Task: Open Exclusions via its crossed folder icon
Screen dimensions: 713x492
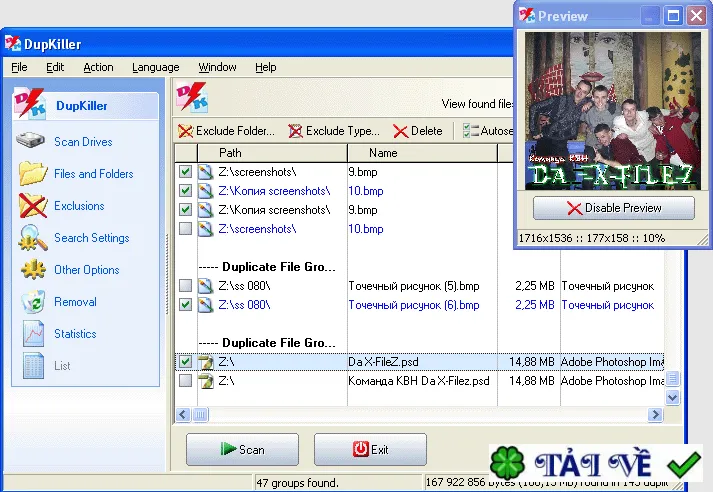Action: (x=33, y=206)
